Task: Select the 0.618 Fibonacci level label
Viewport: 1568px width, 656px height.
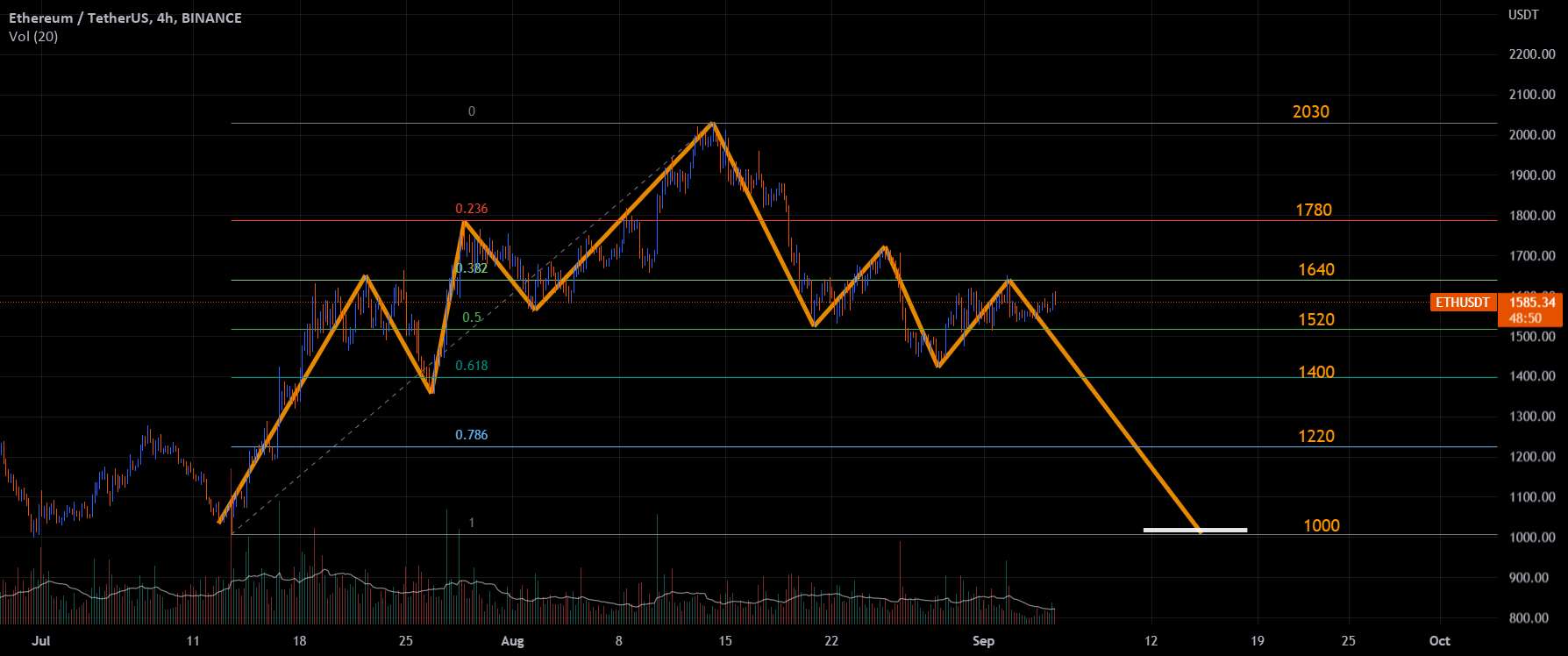Action: click(472, 366)
